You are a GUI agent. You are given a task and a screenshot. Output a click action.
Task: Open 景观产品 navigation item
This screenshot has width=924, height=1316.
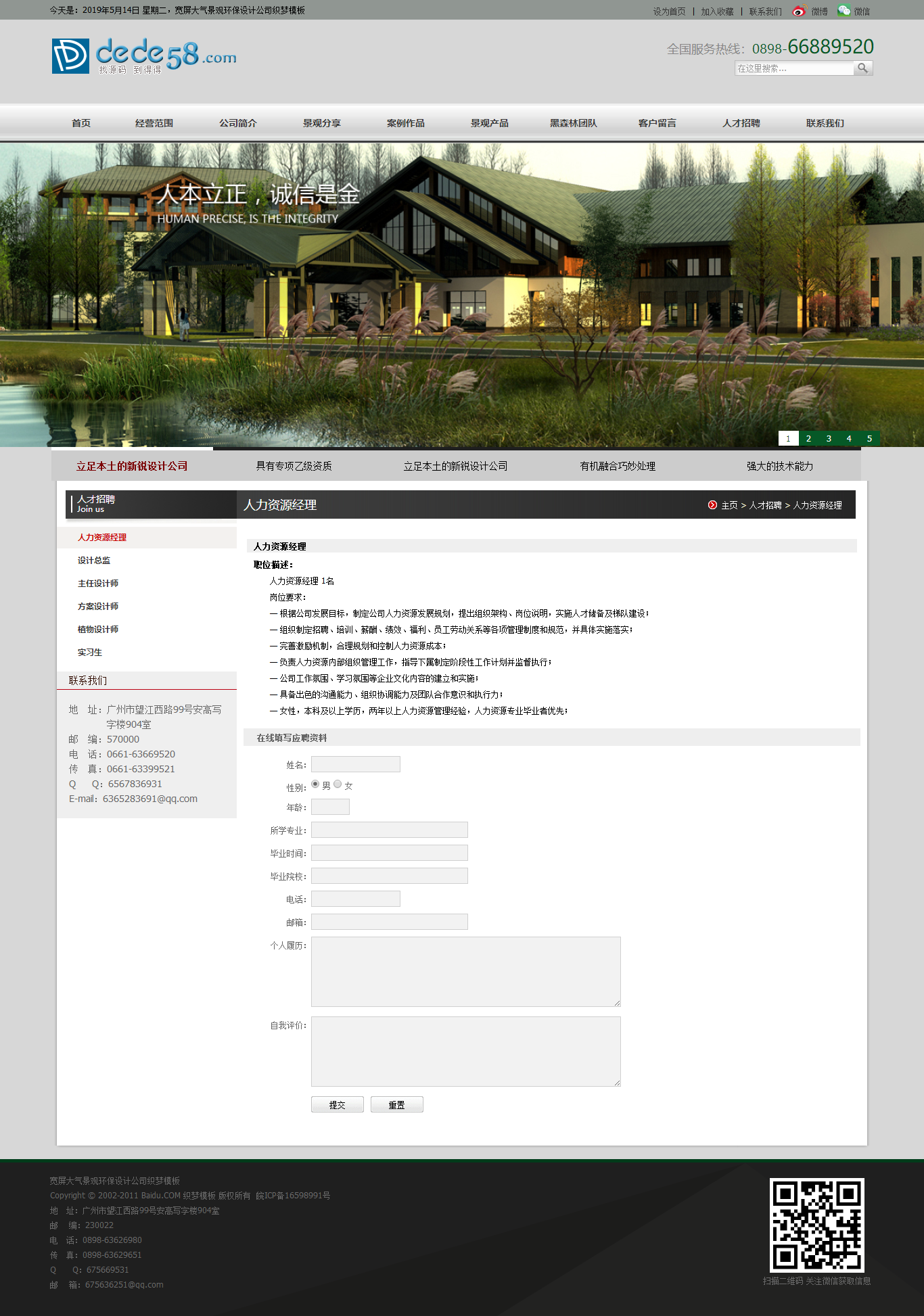pos(490,122)
